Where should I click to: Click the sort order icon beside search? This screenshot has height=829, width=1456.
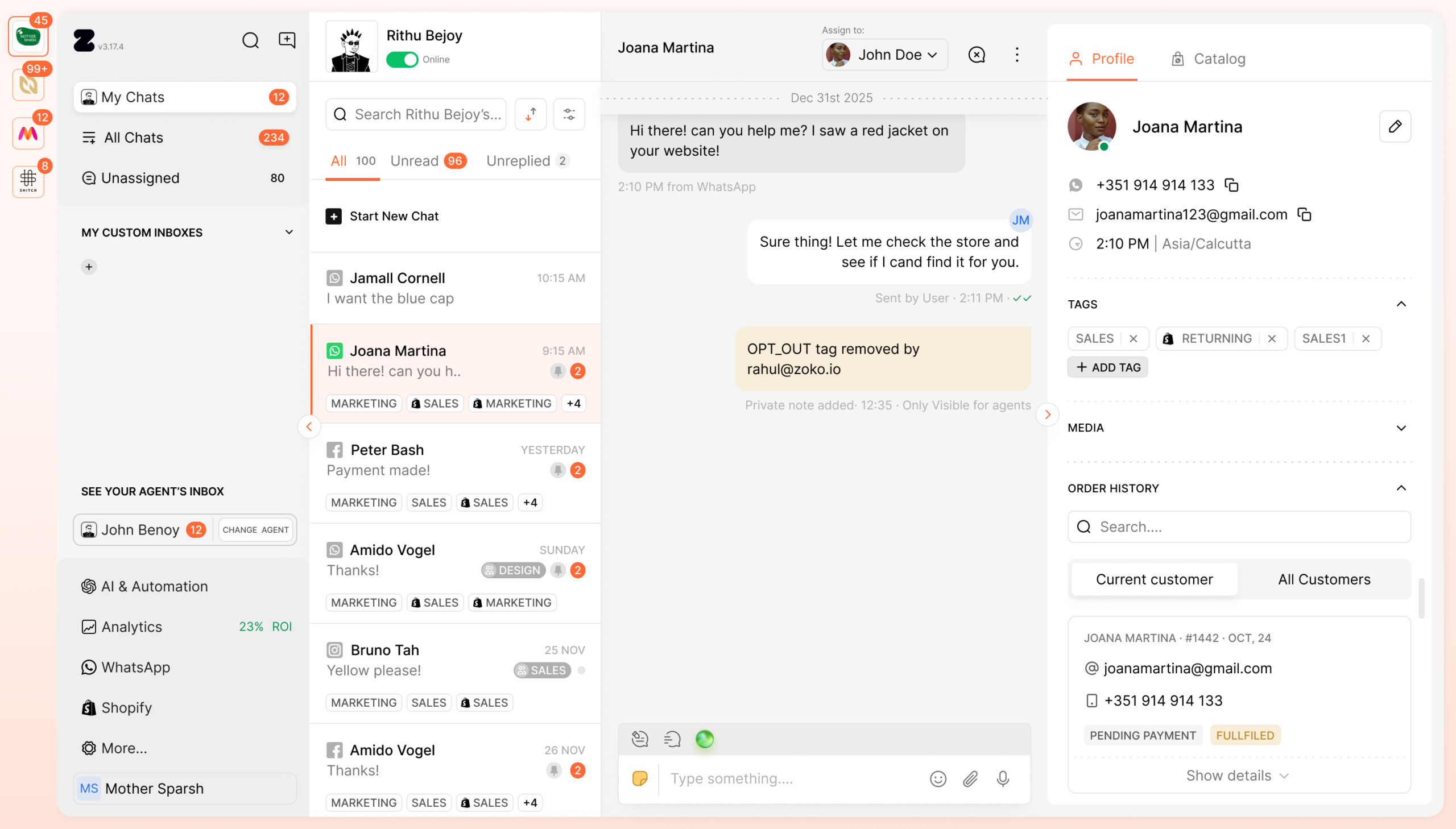[x=531, y=114]
